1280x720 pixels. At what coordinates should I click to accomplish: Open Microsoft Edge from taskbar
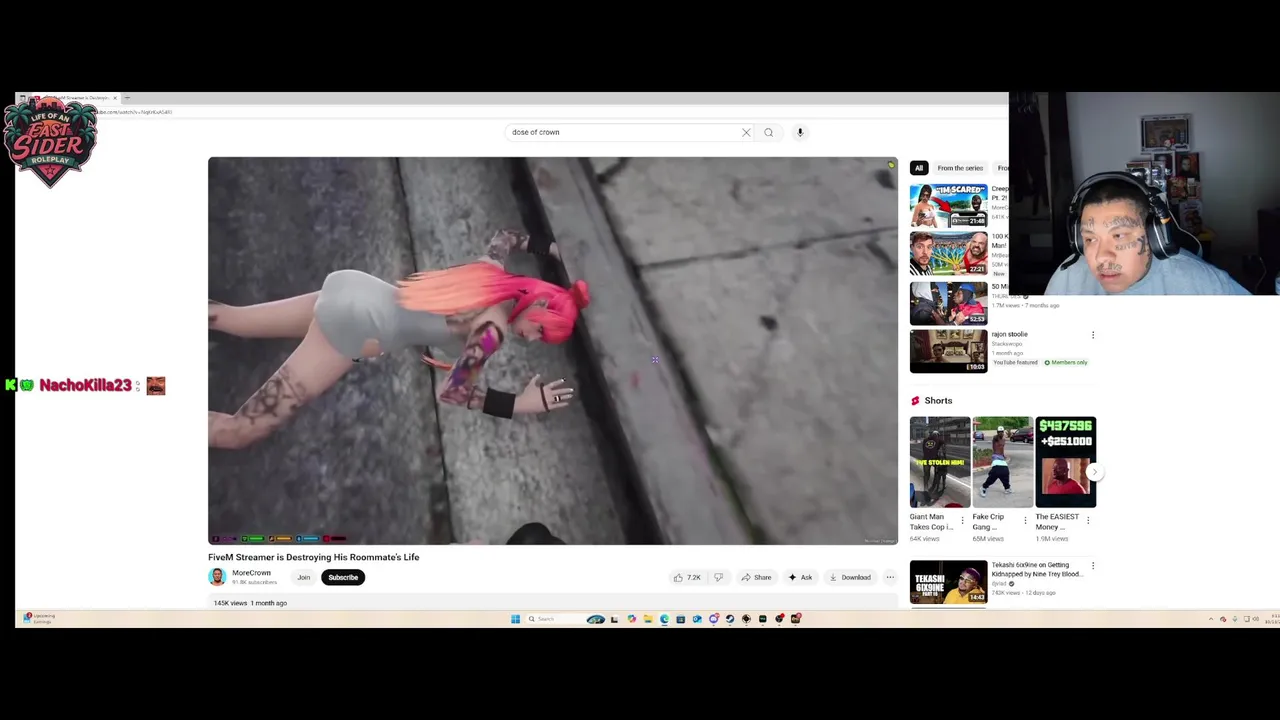point(664,619)
